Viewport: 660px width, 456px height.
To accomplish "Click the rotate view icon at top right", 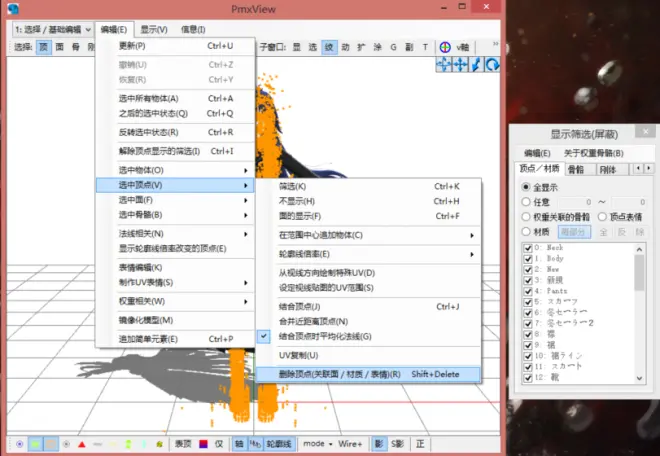I will (493, 64).
